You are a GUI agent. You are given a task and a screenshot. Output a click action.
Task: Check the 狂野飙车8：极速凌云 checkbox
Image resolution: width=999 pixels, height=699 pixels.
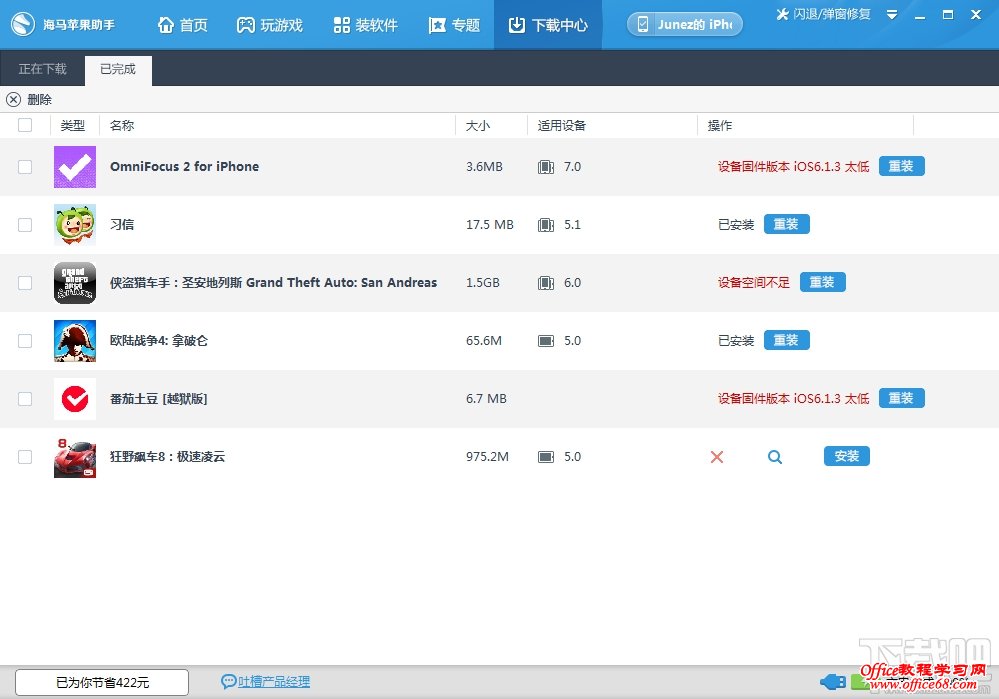25,457
